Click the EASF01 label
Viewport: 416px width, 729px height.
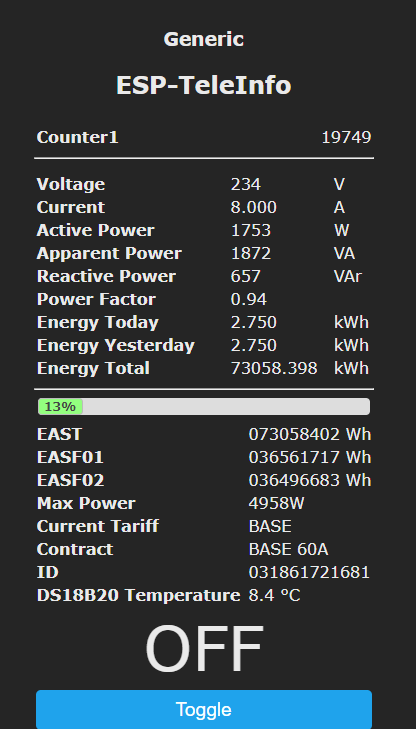[x=70, y=457]
